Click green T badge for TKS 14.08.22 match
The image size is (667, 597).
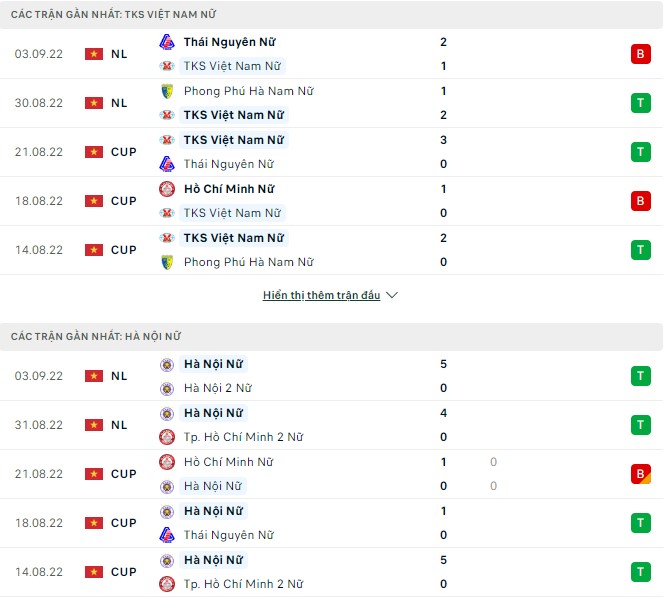point(640,250)
